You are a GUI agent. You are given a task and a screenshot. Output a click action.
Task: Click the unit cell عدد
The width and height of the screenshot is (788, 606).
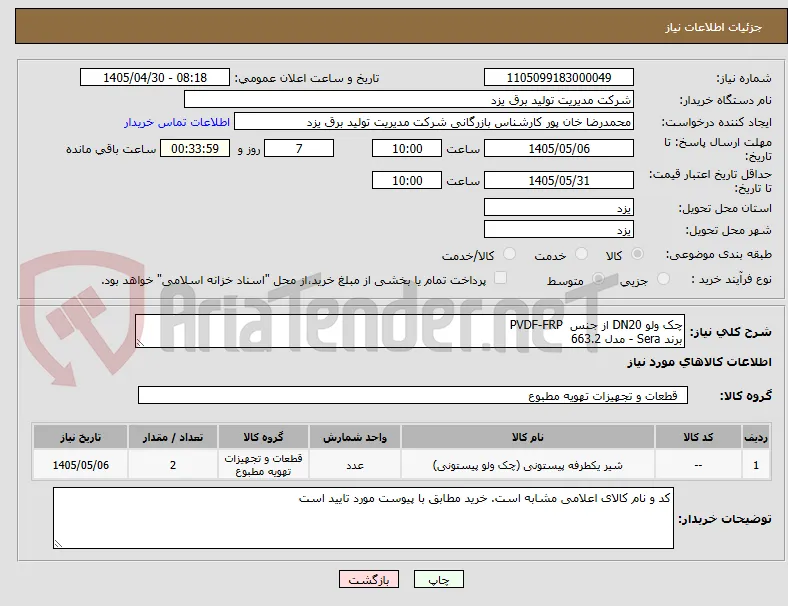(x=355, y=465)
